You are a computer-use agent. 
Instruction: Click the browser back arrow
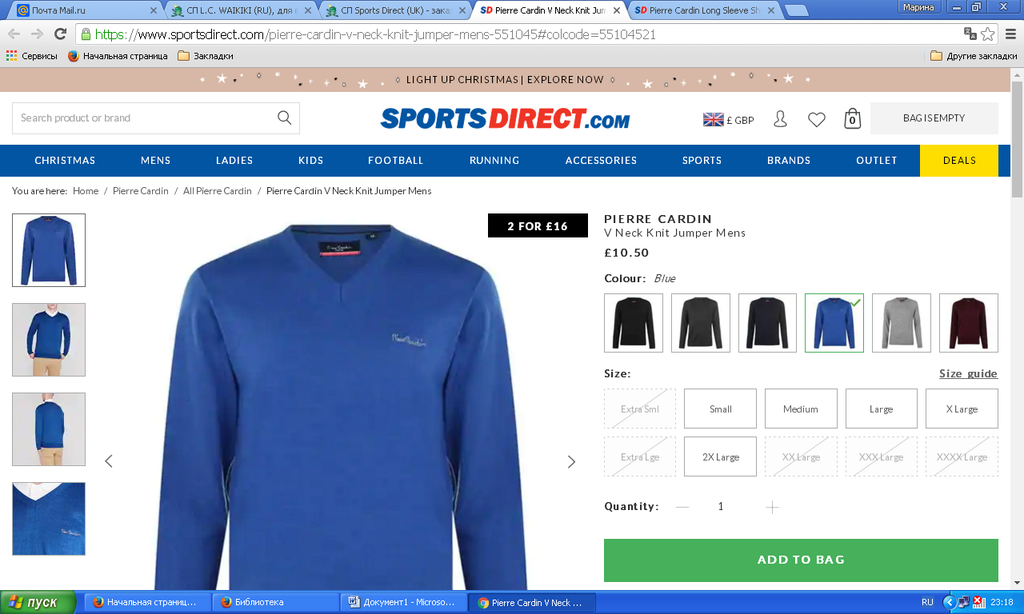(14, 34)
